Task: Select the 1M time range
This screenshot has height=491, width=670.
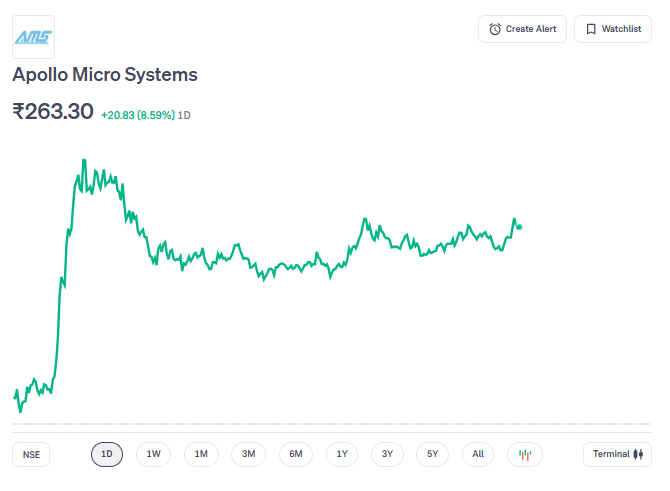Action: coord(201,454)
